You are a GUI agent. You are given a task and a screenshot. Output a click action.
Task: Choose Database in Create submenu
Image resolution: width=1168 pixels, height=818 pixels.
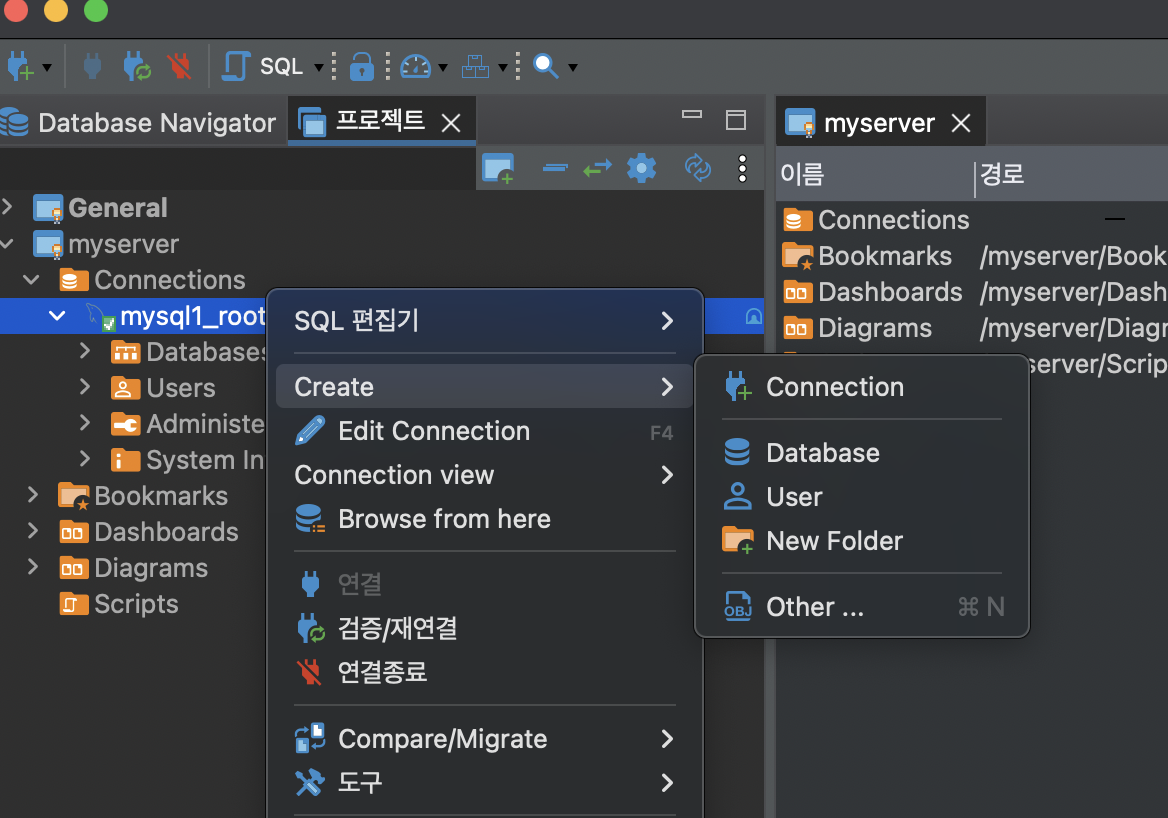click(x=862, y=453)
